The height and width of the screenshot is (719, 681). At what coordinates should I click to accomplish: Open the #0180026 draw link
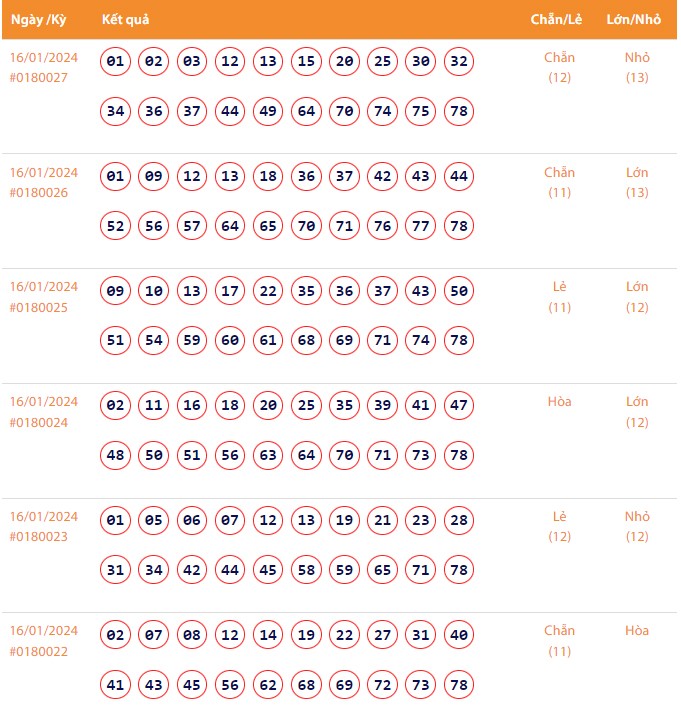click(39, 193)
